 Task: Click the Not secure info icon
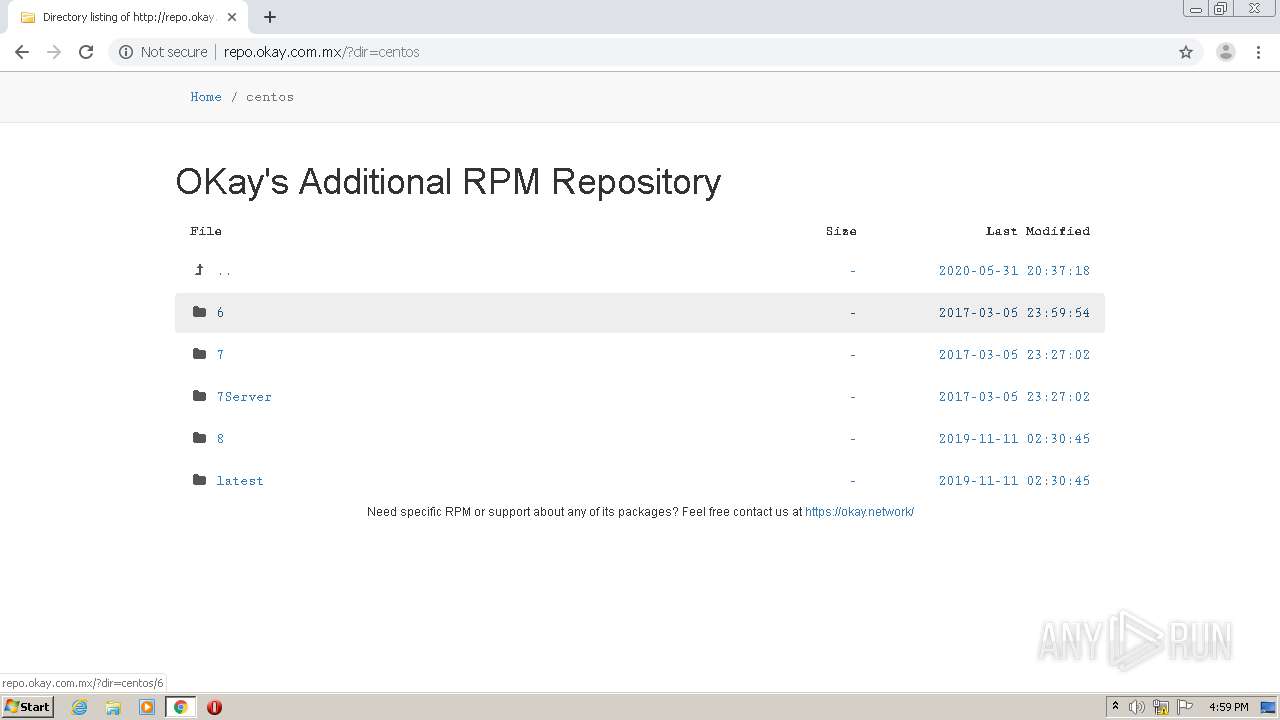126,52
